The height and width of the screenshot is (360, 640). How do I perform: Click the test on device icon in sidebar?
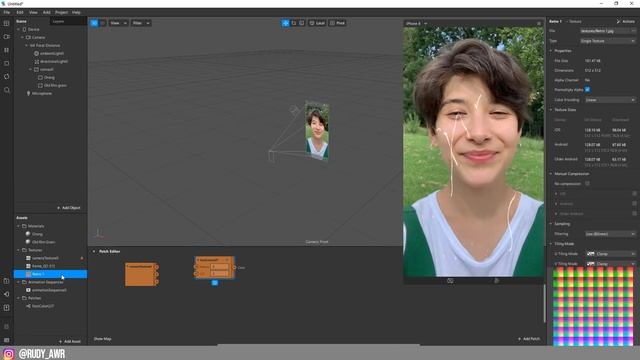pos(7,281)
